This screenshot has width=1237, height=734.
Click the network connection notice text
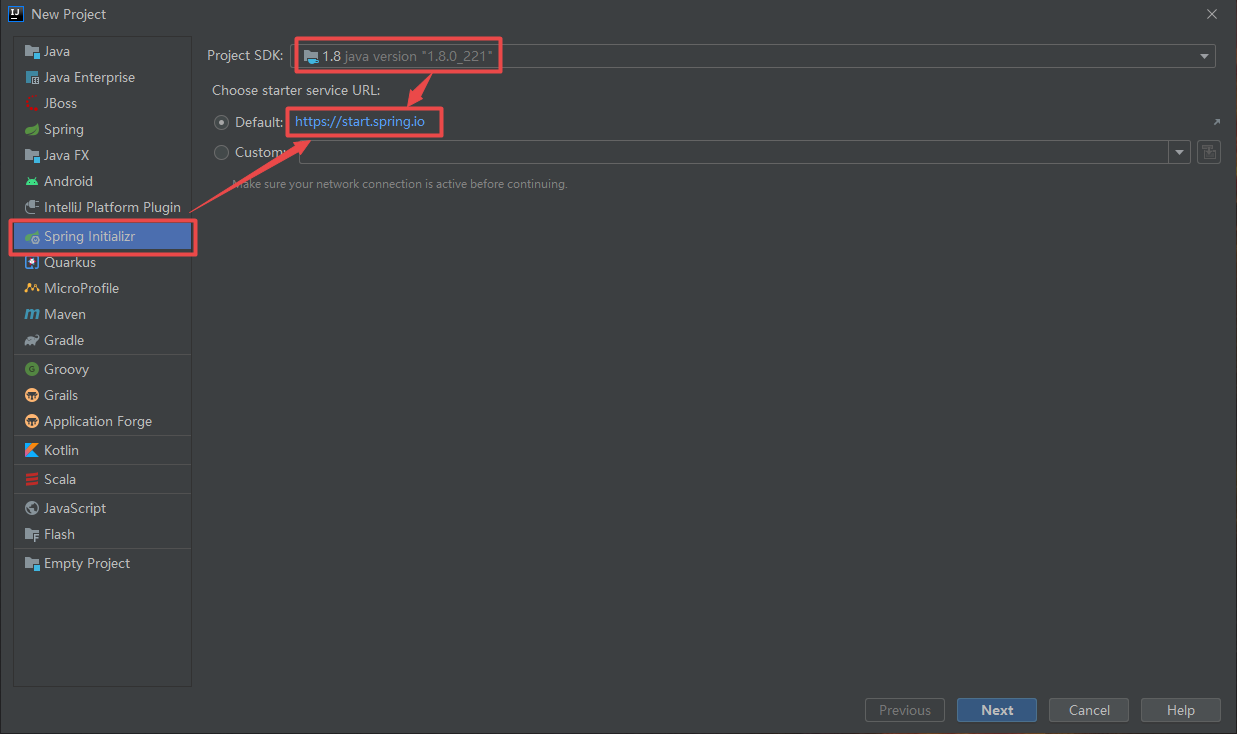tap(400, 184)
